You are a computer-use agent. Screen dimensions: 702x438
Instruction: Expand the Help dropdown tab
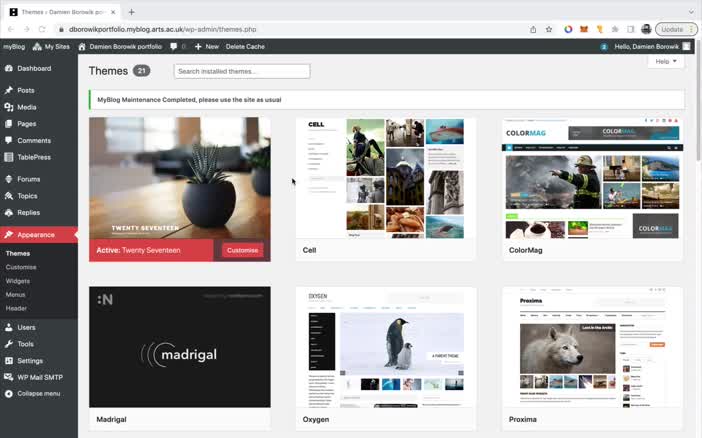pos(666,61)
